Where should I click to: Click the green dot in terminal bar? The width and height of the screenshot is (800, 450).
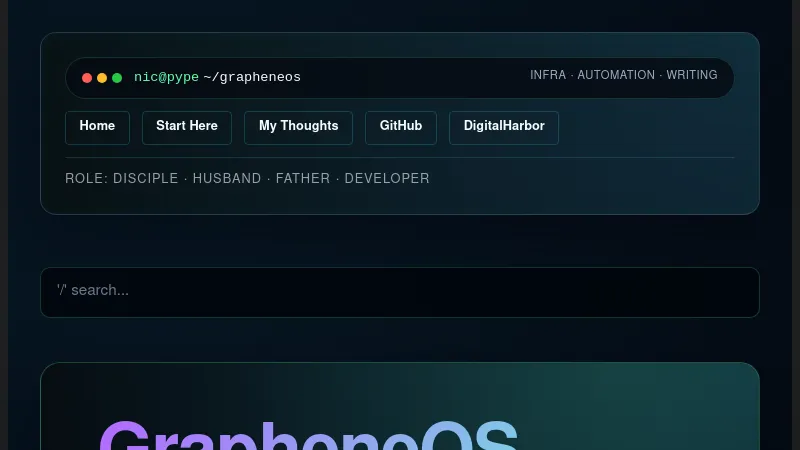coord(117,78)
